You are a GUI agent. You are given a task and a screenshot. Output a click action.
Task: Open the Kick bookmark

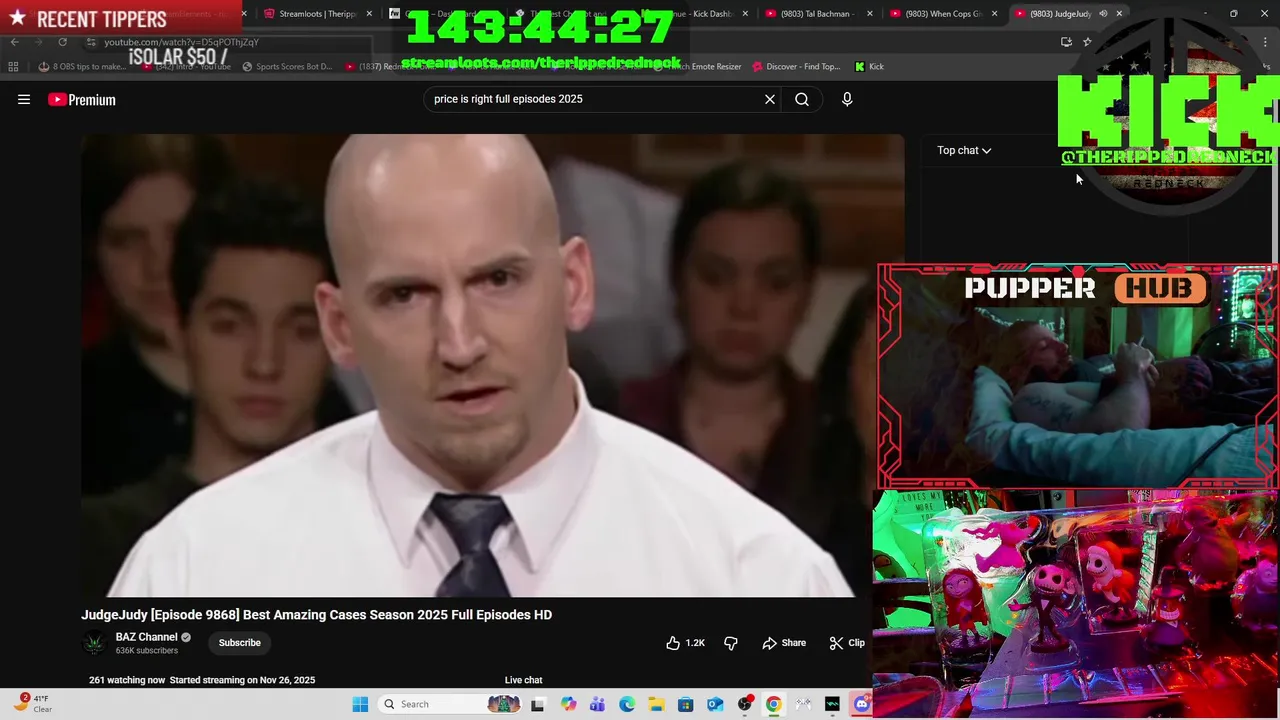tap(869, 67)
